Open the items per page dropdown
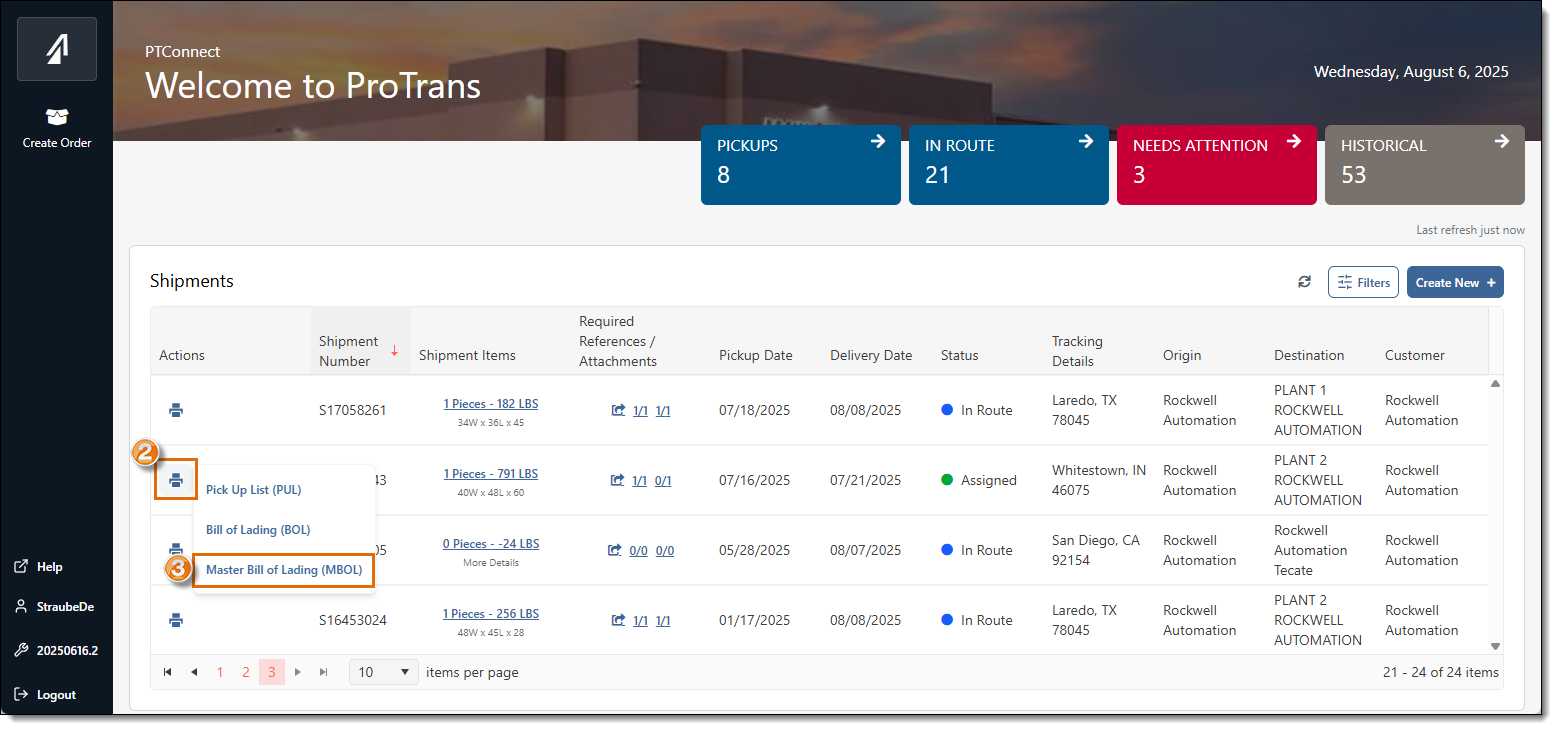1557x730 pixels. [384, 672]
